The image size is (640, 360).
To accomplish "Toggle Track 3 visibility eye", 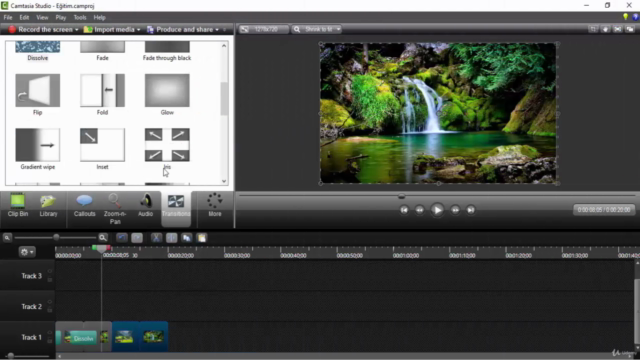I will [50, 271].
